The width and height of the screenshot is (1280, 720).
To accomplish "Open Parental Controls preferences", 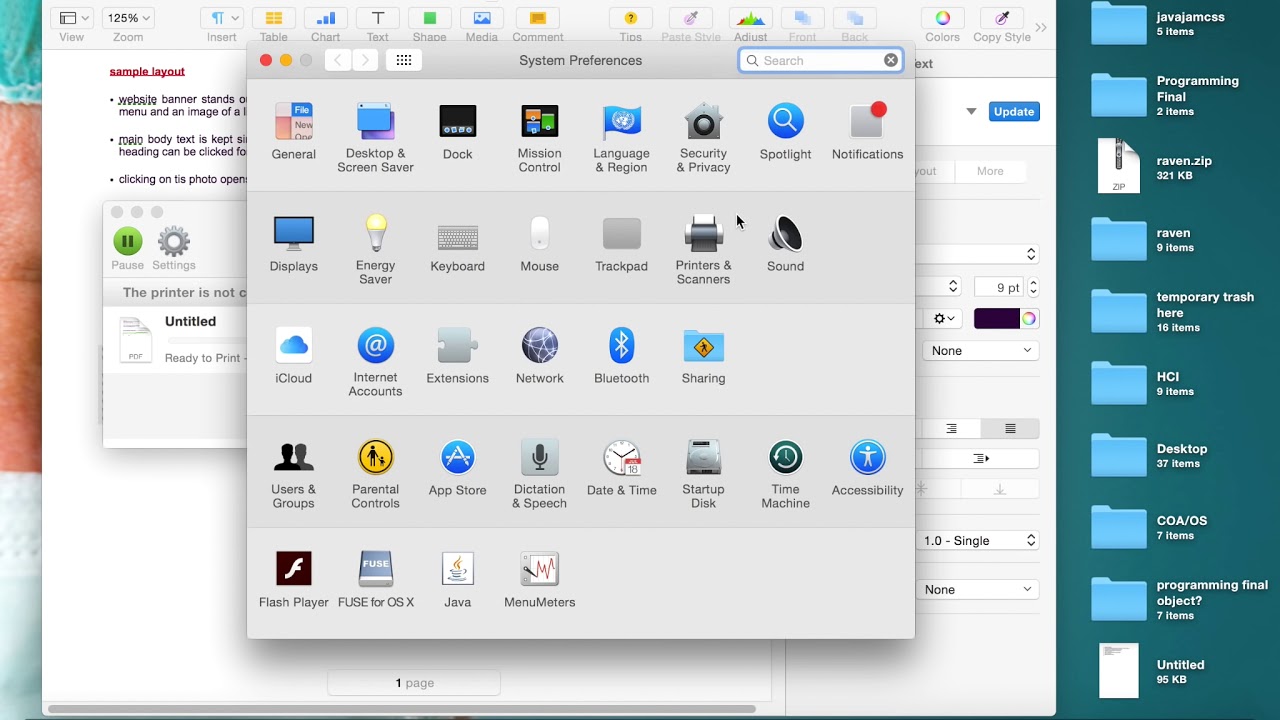I will point(376,473).
